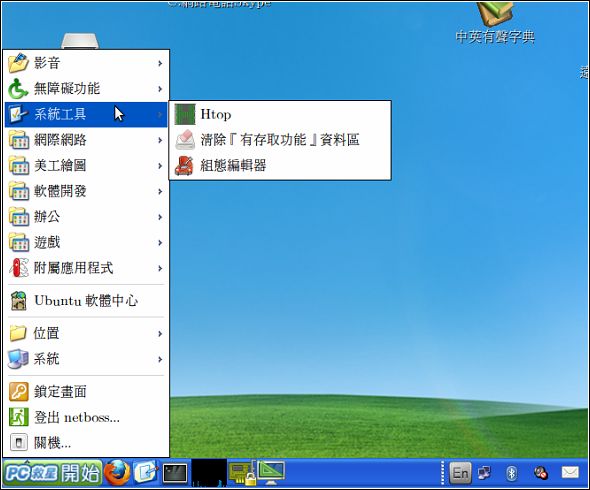The image size is (590, 490).
Task: Click the key icon for 鎖定畫面
Action: click(18, 392)
